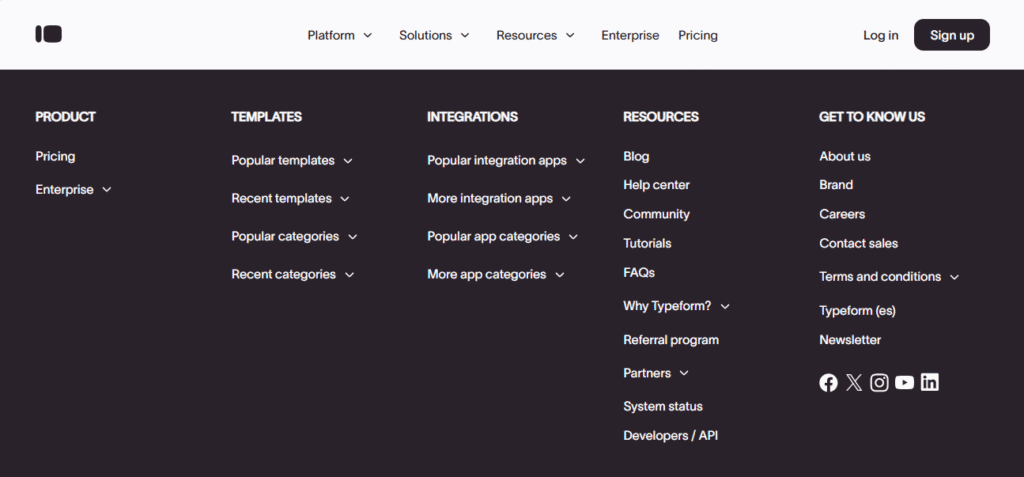Expand Popular integration apps
This screenshot has width=1024, height=477.
click(506, 160)
